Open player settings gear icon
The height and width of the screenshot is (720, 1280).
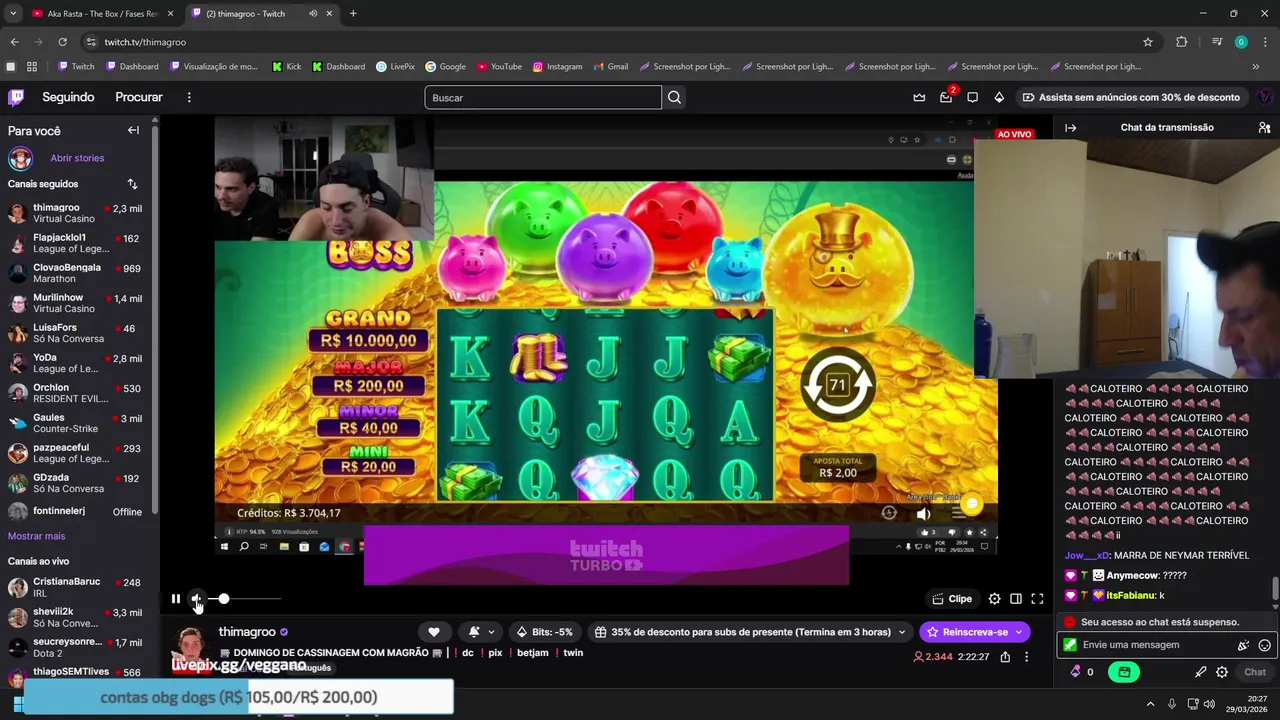click(994, 599)
